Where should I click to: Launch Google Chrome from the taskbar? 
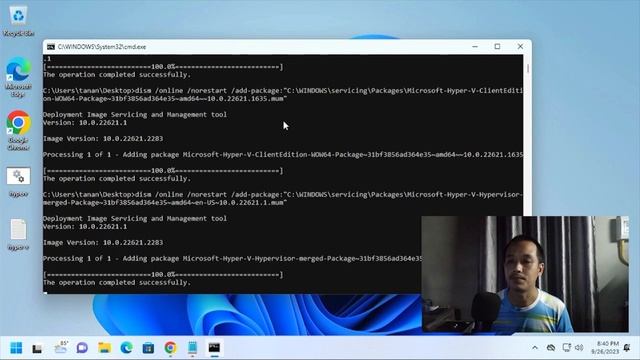[170, 348]
